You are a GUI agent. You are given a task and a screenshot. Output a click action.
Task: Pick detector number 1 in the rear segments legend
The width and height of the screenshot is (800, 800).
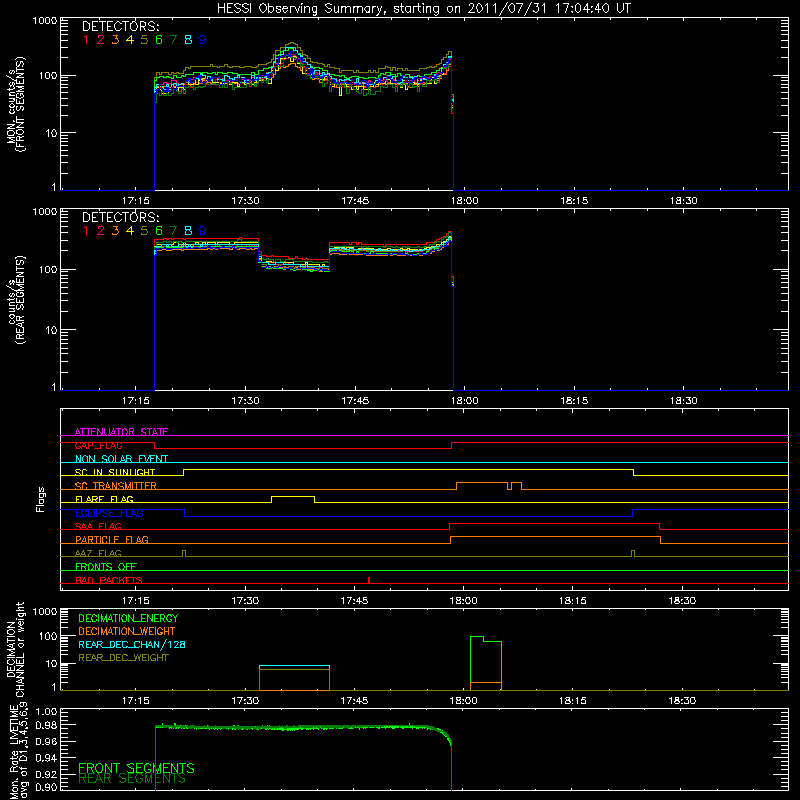point(86,231)
